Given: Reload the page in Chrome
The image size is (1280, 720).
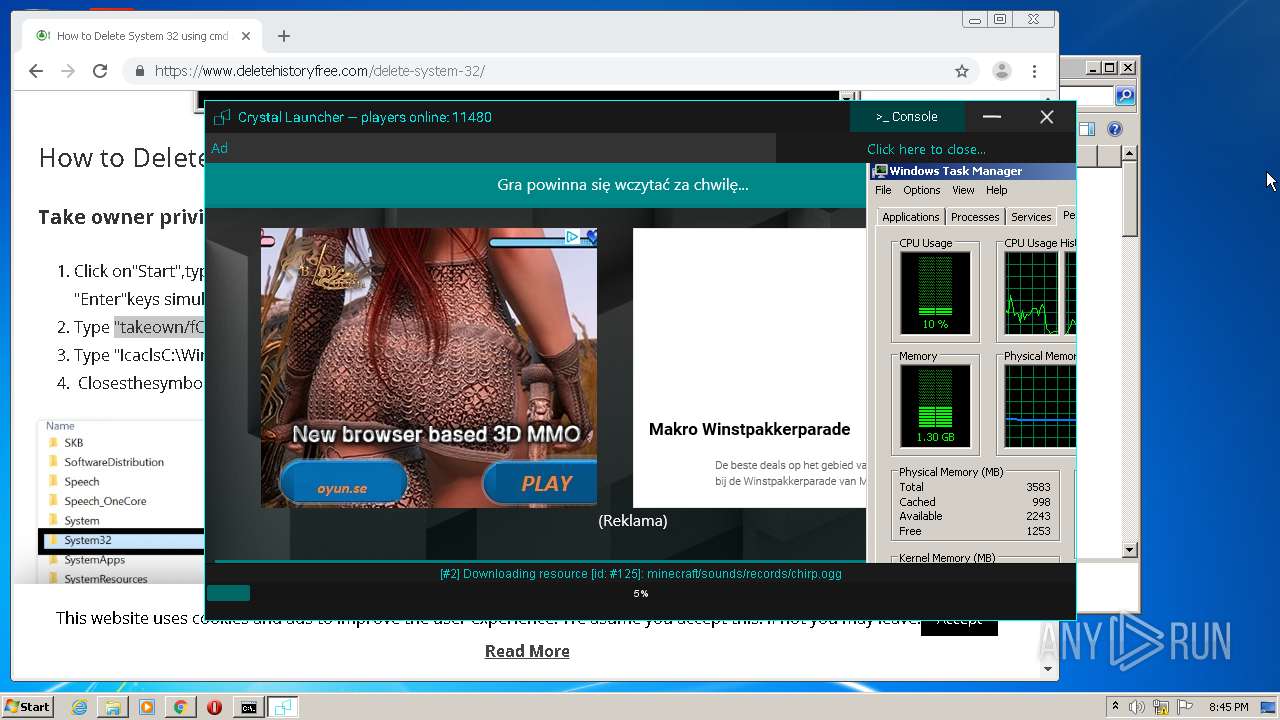Looking at the screenshot, I should [x=100, y=71].
